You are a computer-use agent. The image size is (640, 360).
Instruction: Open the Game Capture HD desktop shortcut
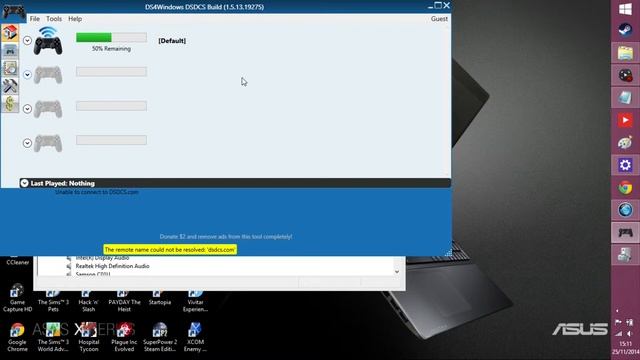tap(17, 298)
